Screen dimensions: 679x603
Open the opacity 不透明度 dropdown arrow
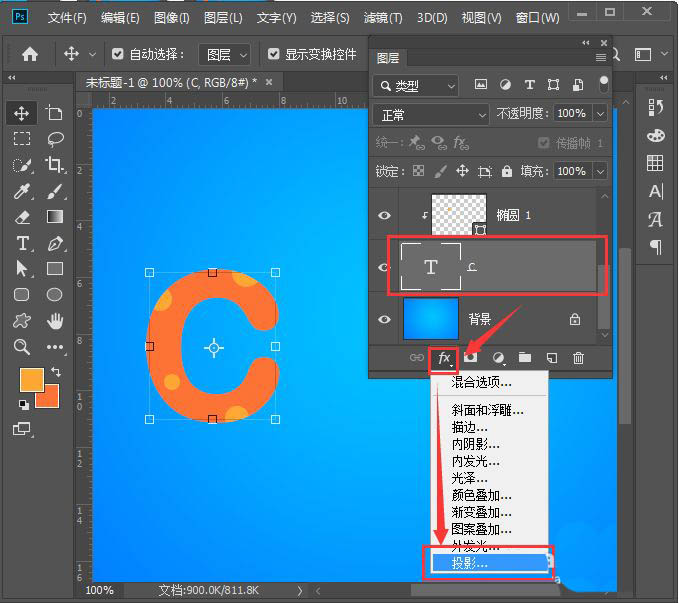click(x=600, y=113)
